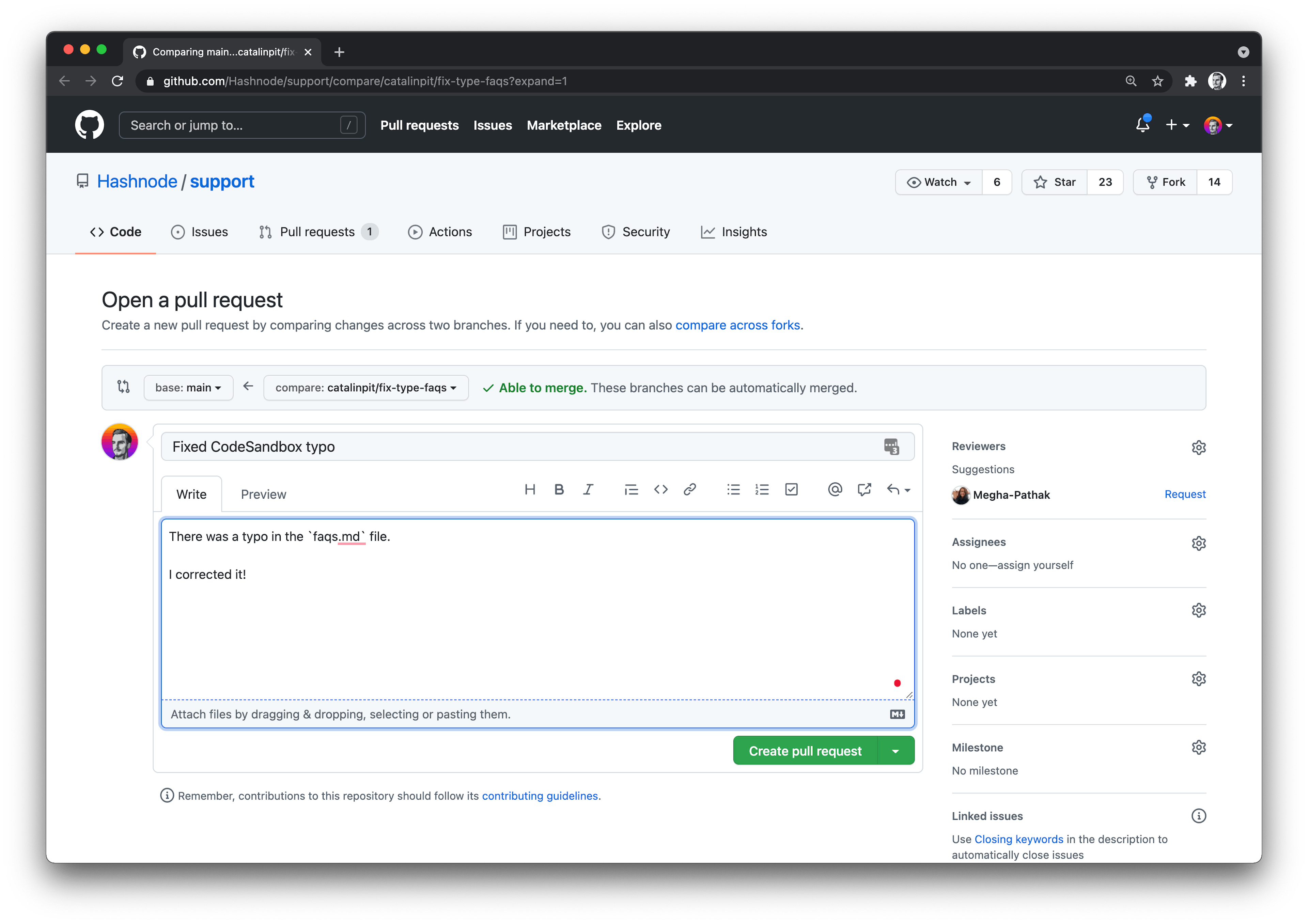Viewport: 1308px width, 924px height.
Task: Insert inline code block
Action: 660,489
